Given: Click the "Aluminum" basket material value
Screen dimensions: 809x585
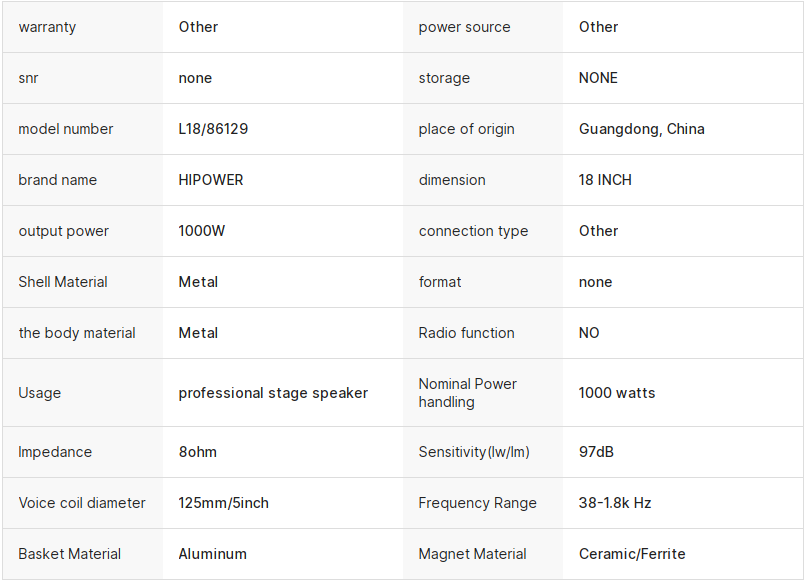Looking at the screenshot, I should (x=213, y=554).
